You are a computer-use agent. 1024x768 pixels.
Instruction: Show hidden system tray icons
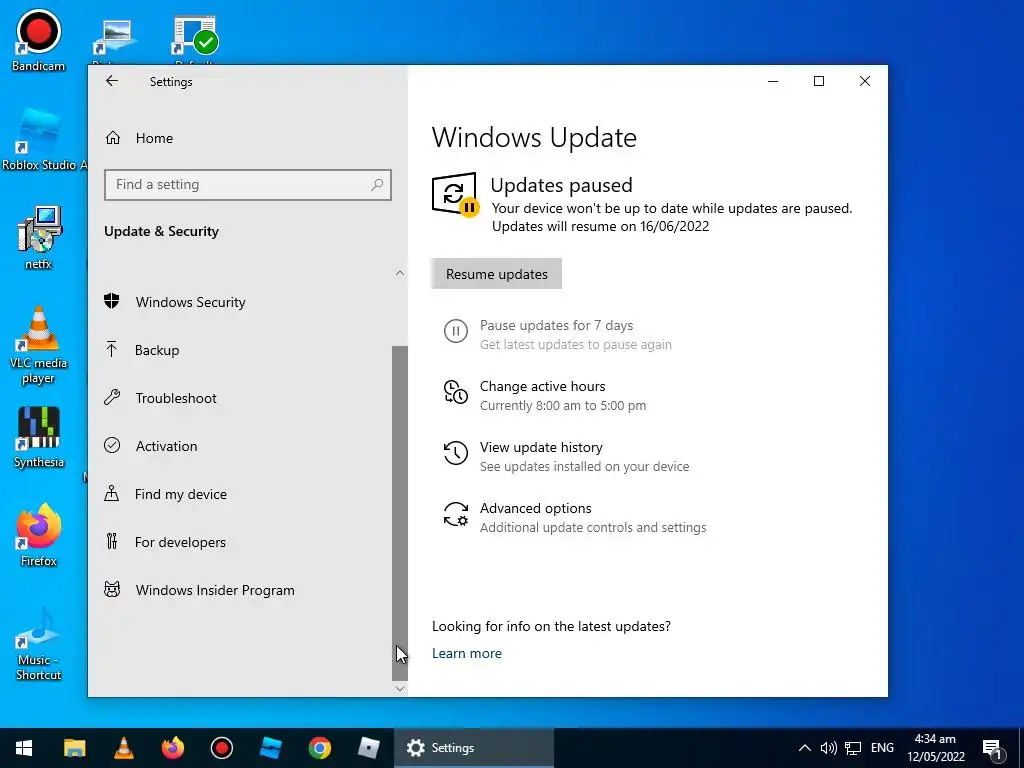[805, 748]
